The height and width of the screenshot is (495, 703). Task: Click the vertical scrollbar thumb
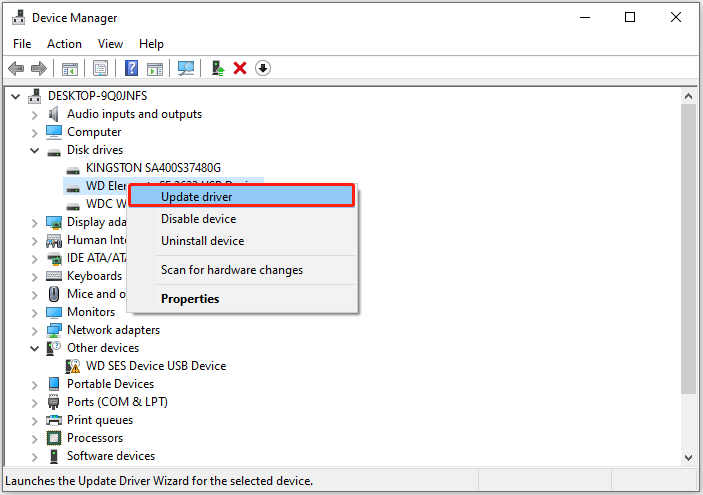[688, 249]
